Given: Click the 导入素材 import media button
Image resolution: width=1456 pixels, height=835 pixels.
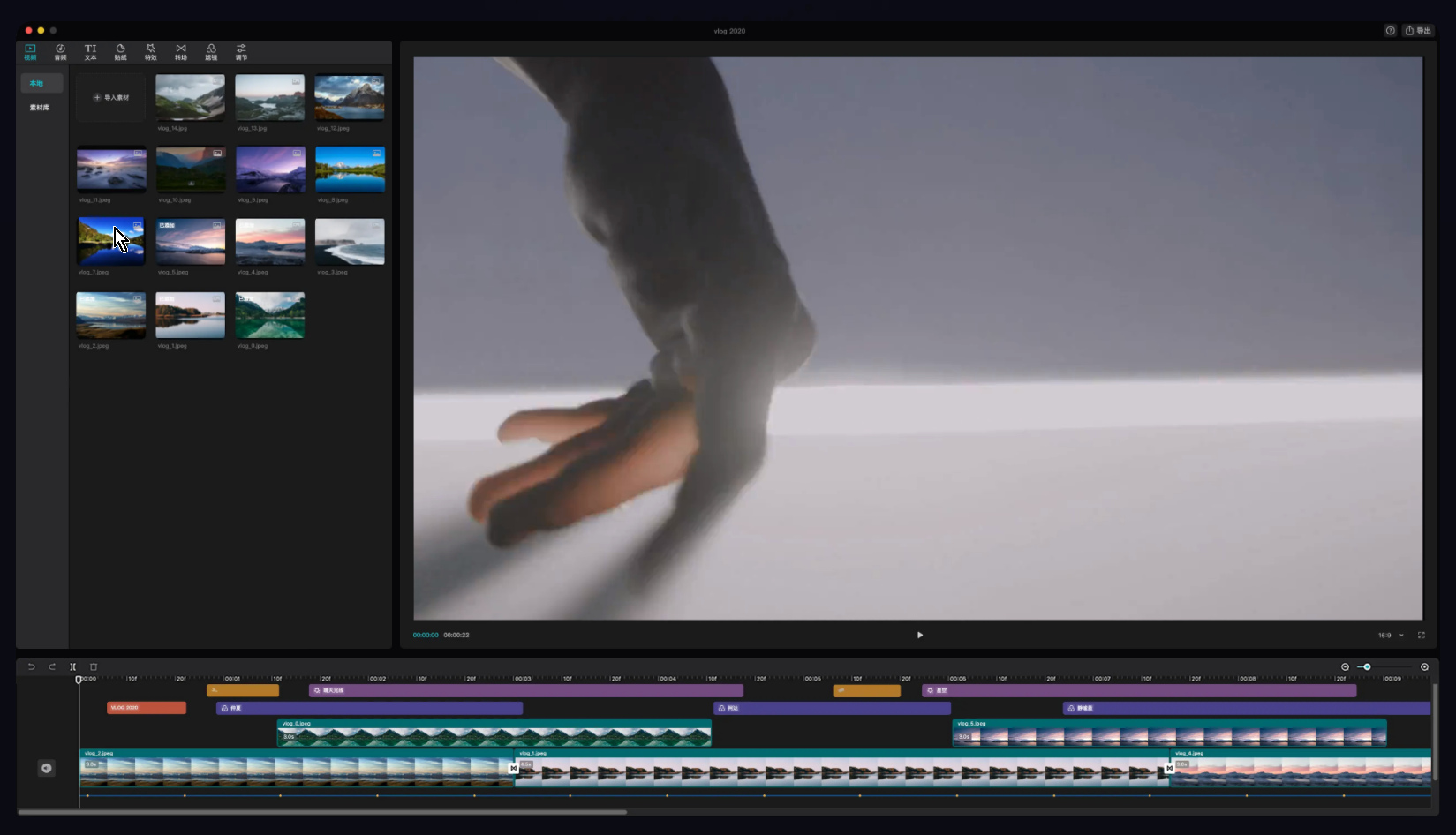Looking at the screenshot, I should click(111, 97).
